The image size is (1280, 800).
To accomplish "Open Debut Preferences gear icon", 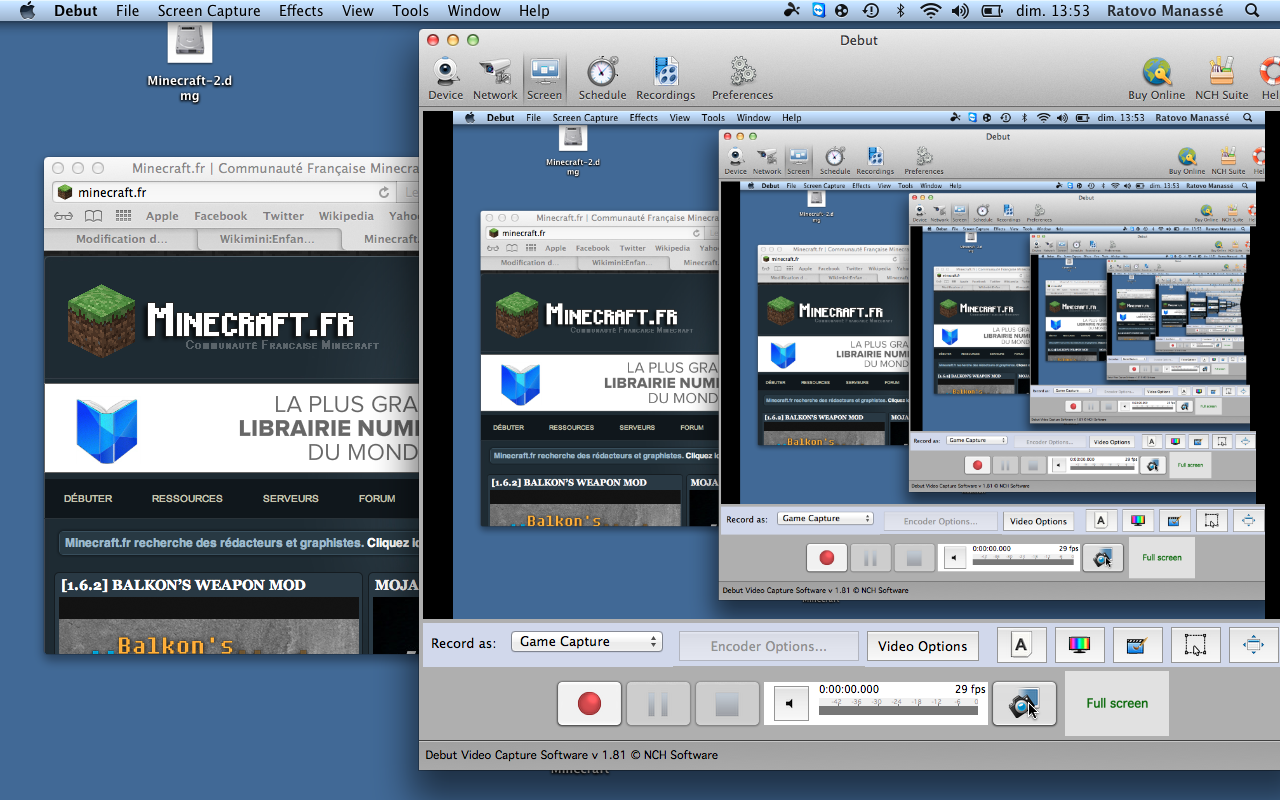I will point(742,79).
